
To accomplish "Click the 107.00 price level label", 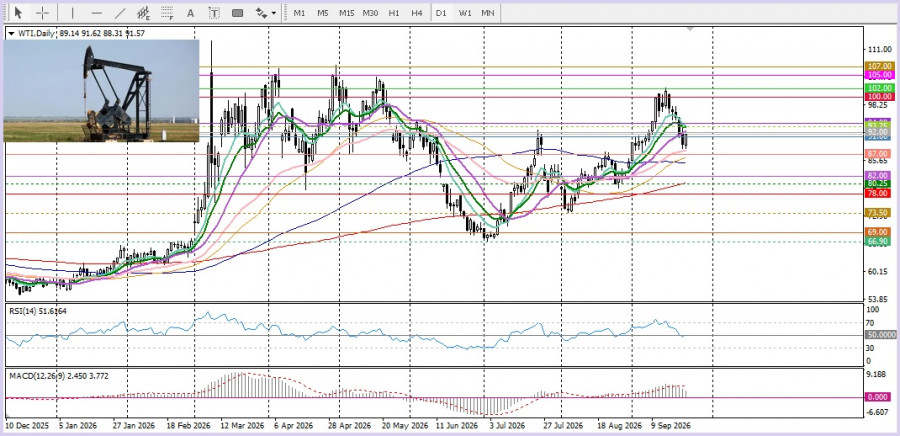I will pos(880,67).
